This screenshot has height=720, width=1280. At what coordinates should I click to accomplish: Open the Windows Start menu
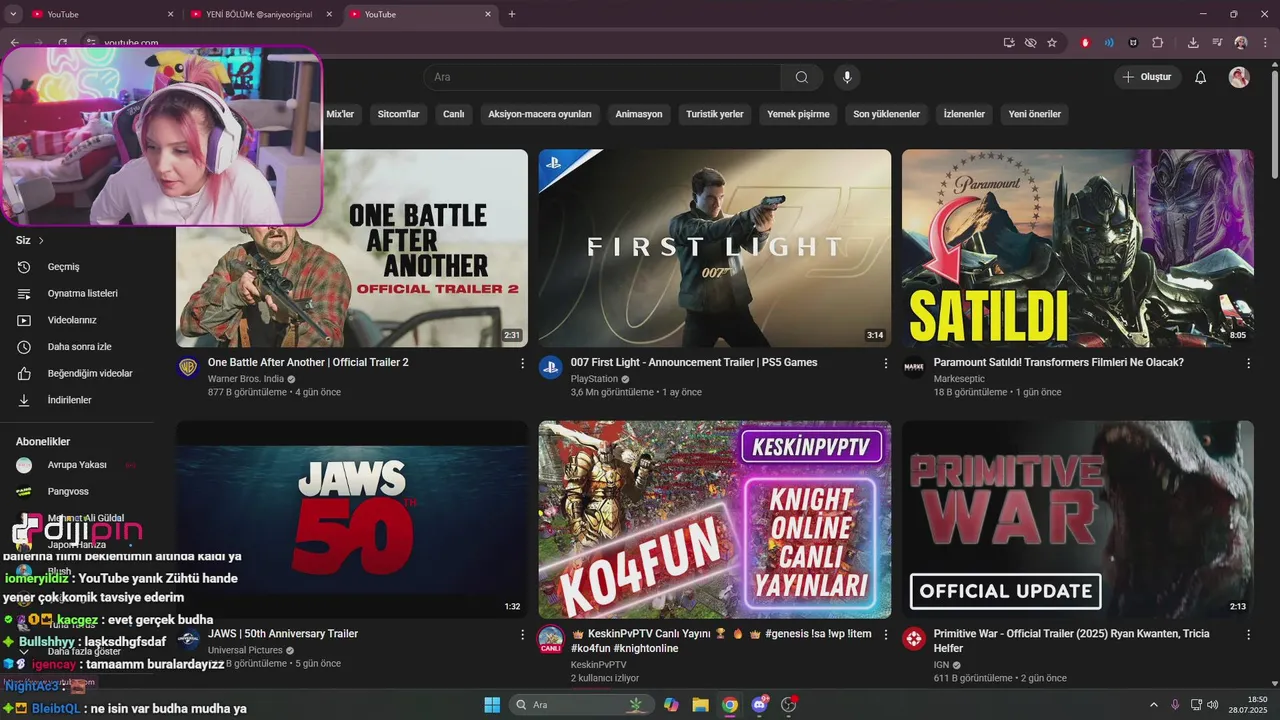tap(492, 705)
